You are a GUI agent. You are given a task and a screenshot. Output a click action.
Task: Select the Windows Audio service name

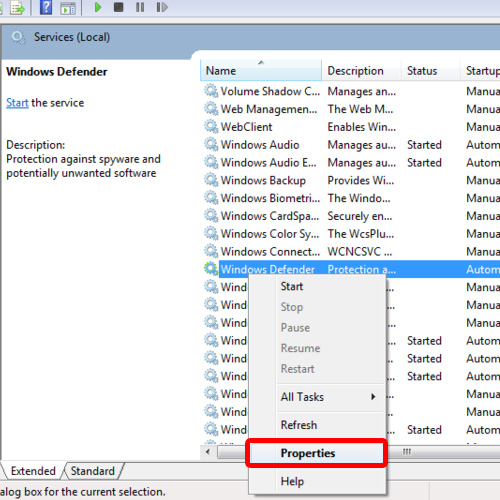pos(260,145)
